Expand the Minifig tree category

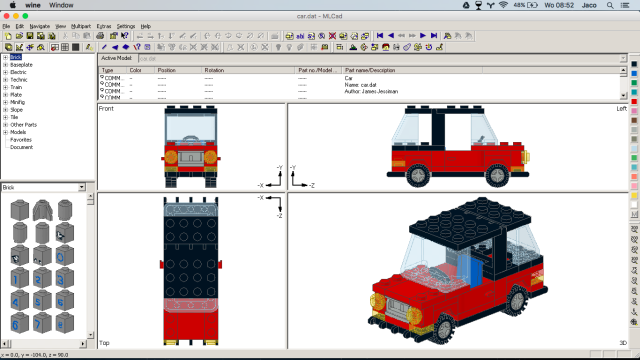[x=5, y=102]
